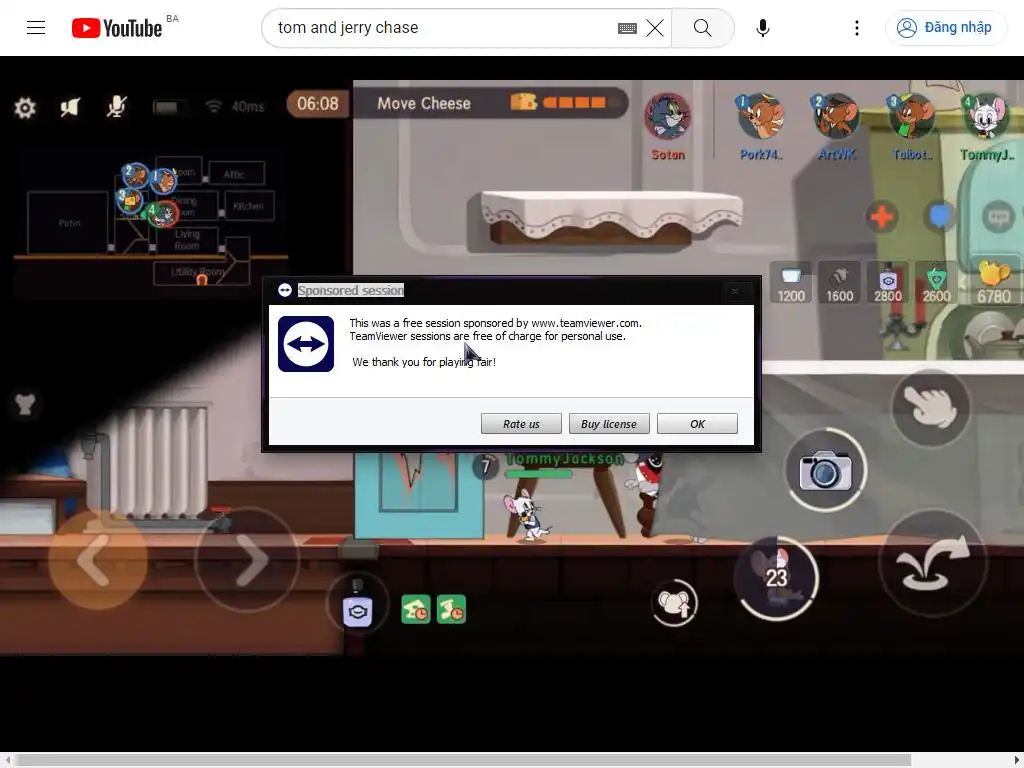1024x768 pixels.
Task: Tap the first green buff status icon
Action: (x=415, y=609)
